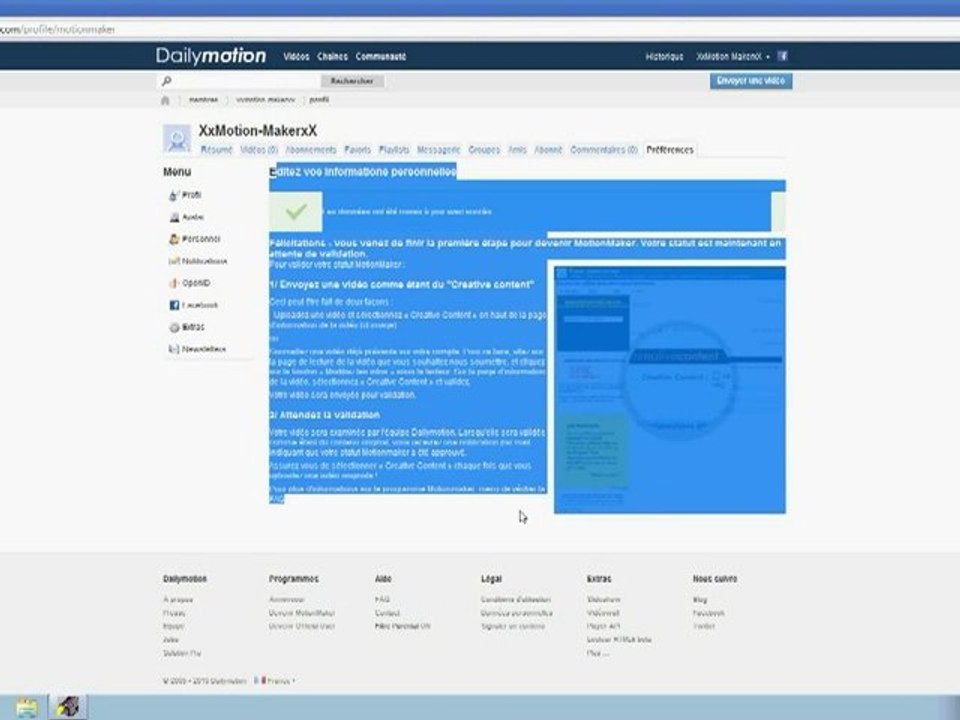Viewport: 960px width, 720px height.
Task: Click 'Editez vos informations personnelles' heading
Action: pos(364,172)
